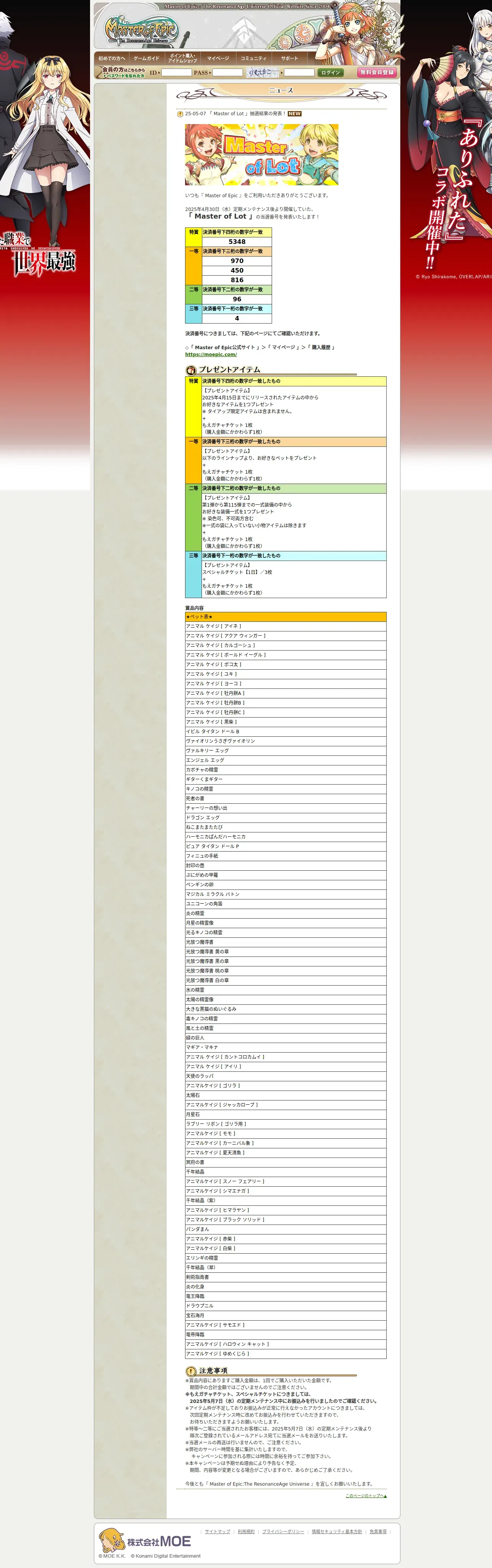
Task: Click the left 世界最強 collaboration banner
Action: (45, 245)
